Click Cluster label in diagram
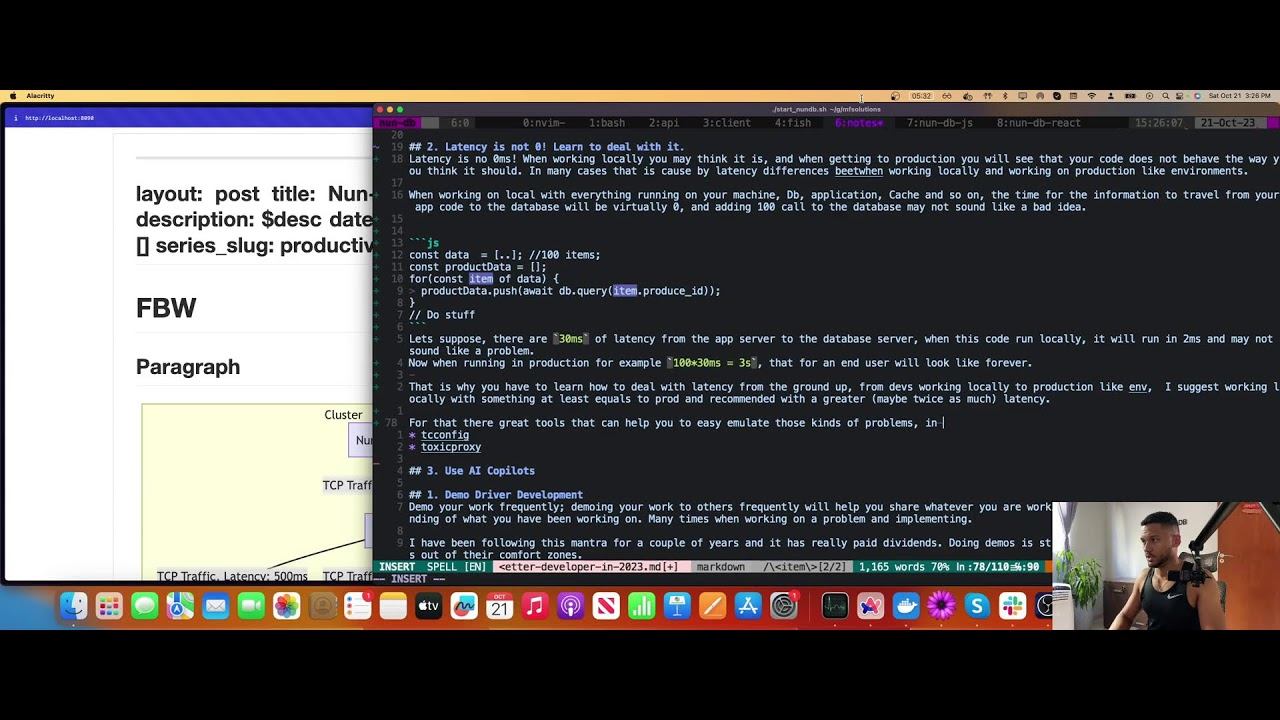The height and width of the screenshot is (720, 1280). [x=343, y=415]
